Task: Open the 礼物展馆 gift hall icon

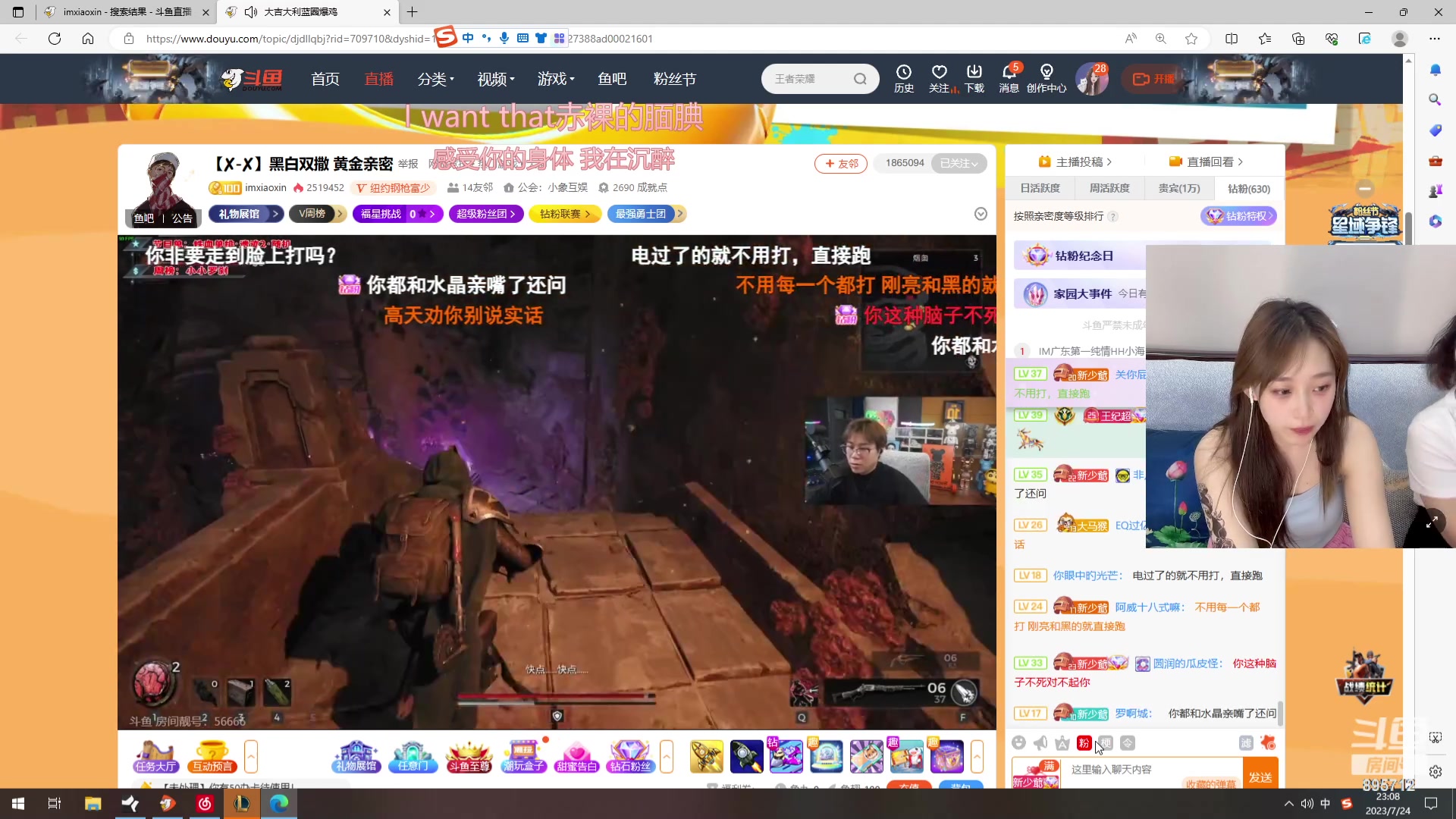Action: pos(355,756)
